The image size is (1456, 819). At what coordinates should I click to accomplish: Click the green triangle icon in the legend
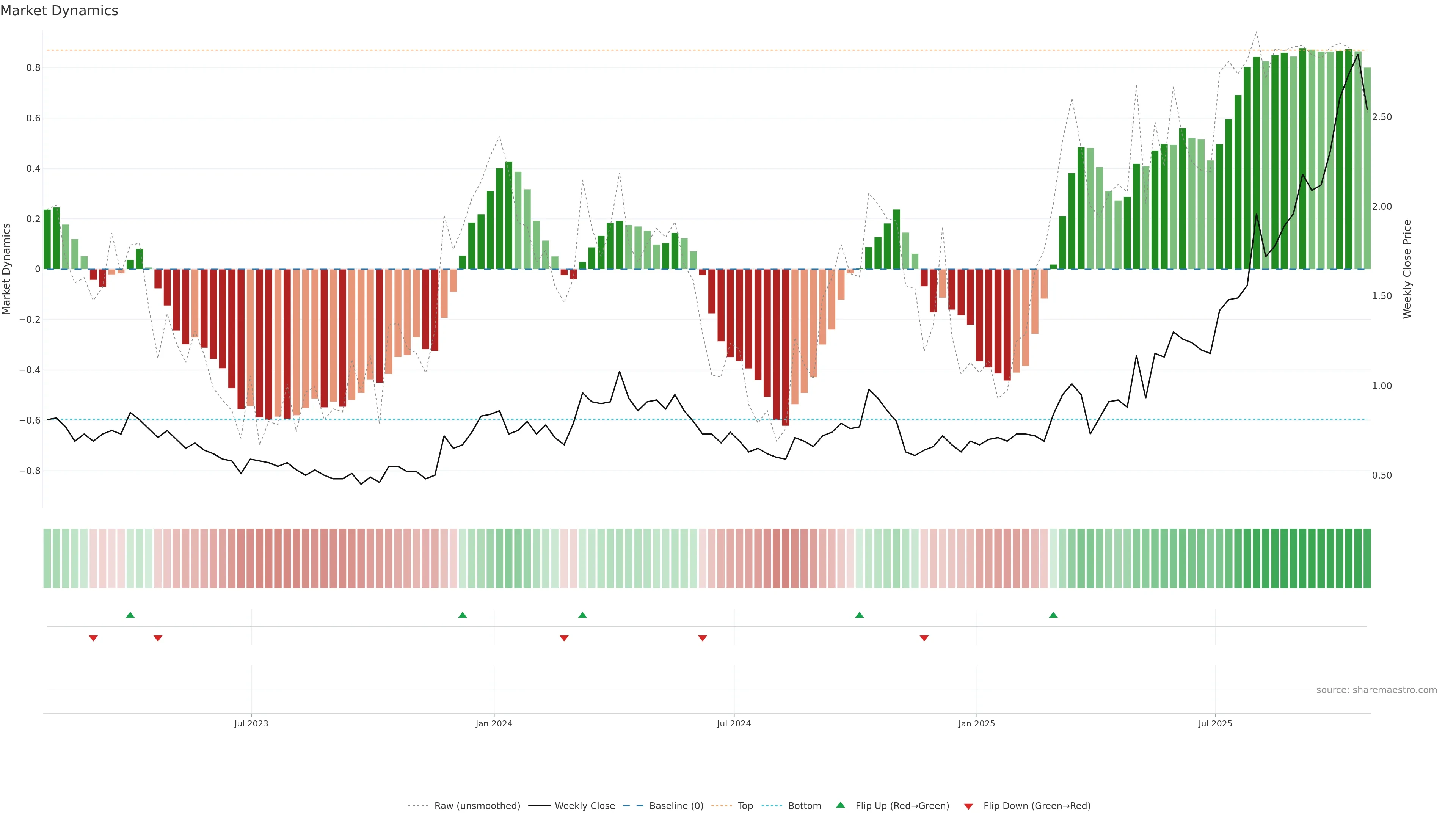pyautogui.click(x=841, y=805)
